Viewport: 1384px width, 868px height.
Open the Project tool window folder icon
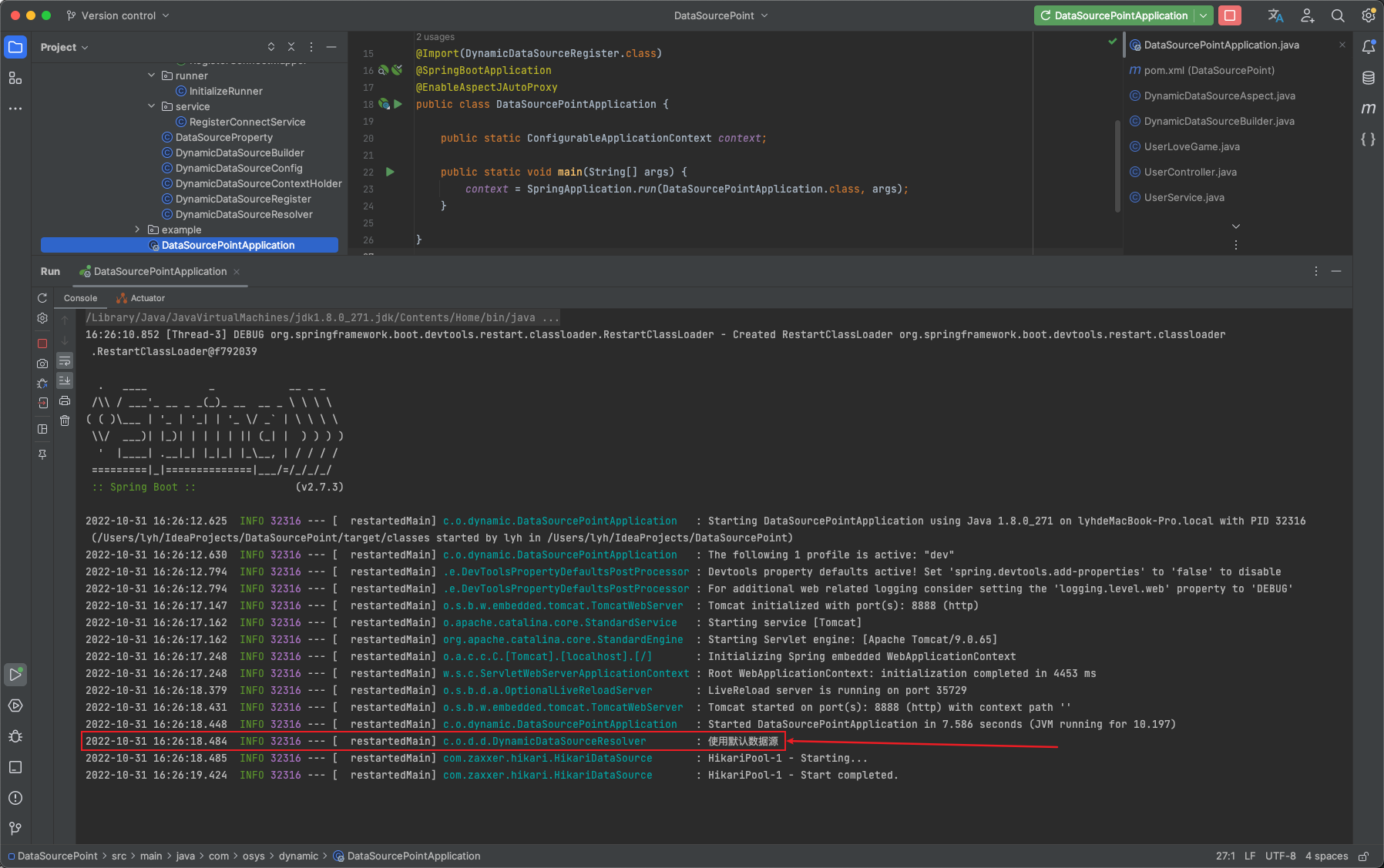15,47
